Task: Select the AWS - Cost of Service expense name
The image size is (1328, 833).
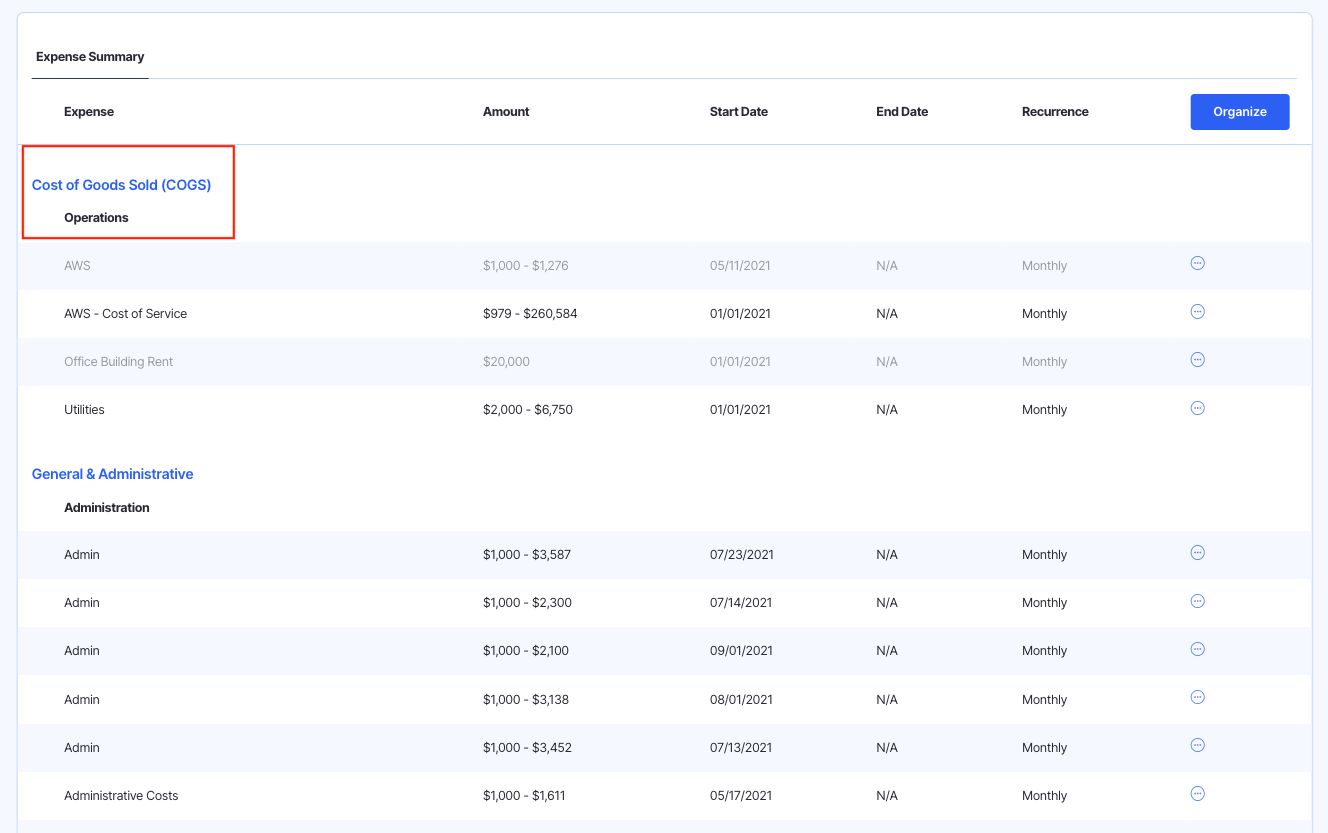Action: point(125,314)
